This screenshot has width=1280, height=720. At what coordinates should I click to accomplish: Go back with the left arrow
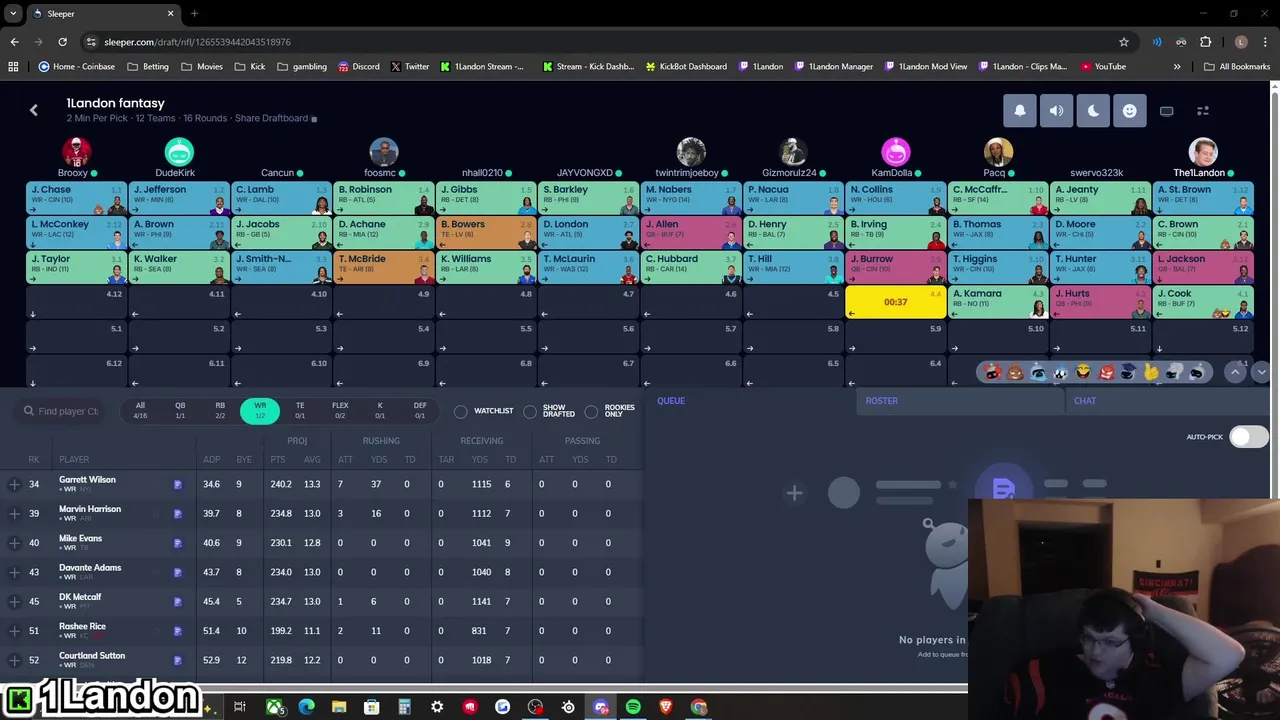coord(33,110)
